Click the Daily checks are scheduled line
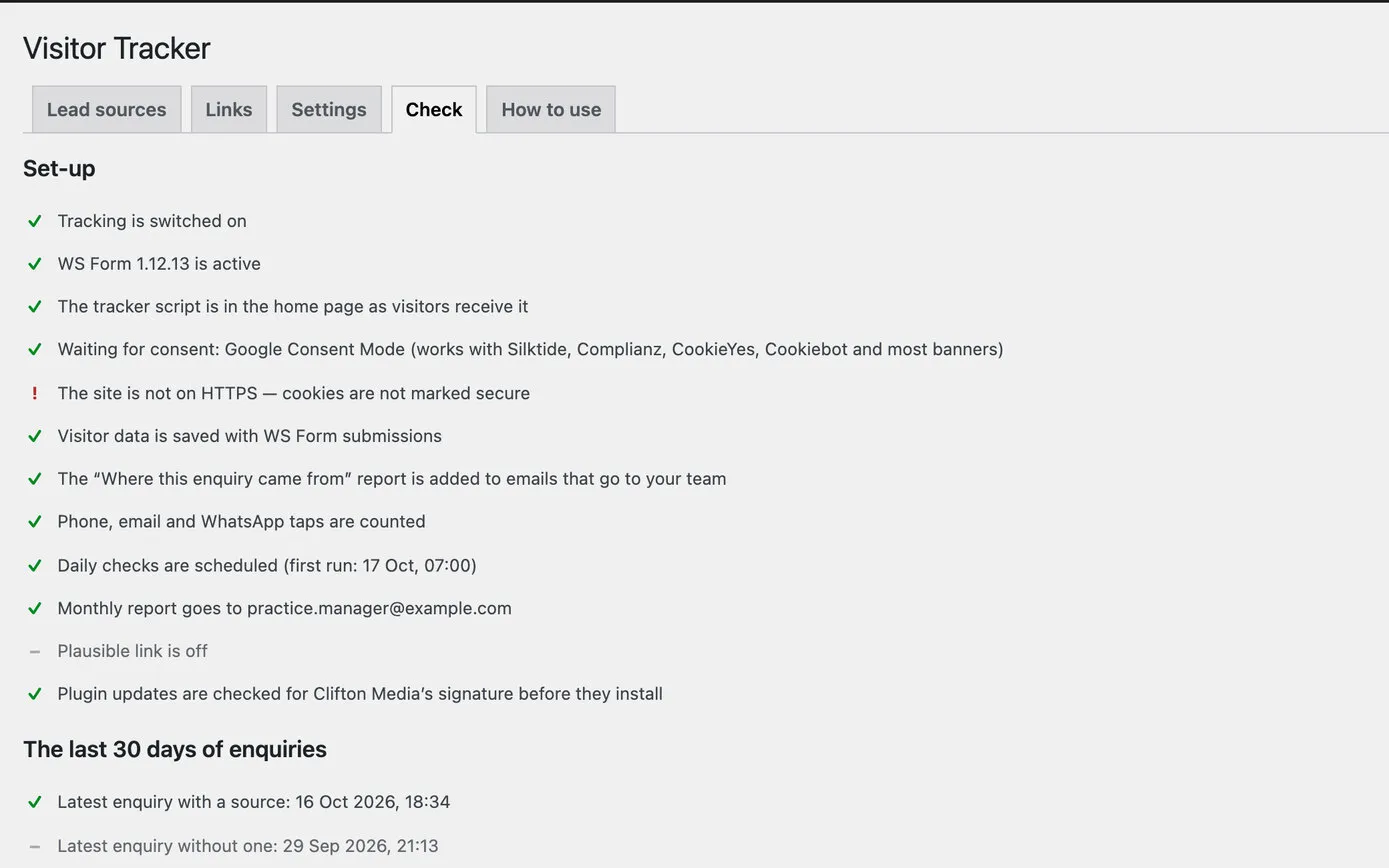Viewport: 1389px width, 868px height. point(267,566)
